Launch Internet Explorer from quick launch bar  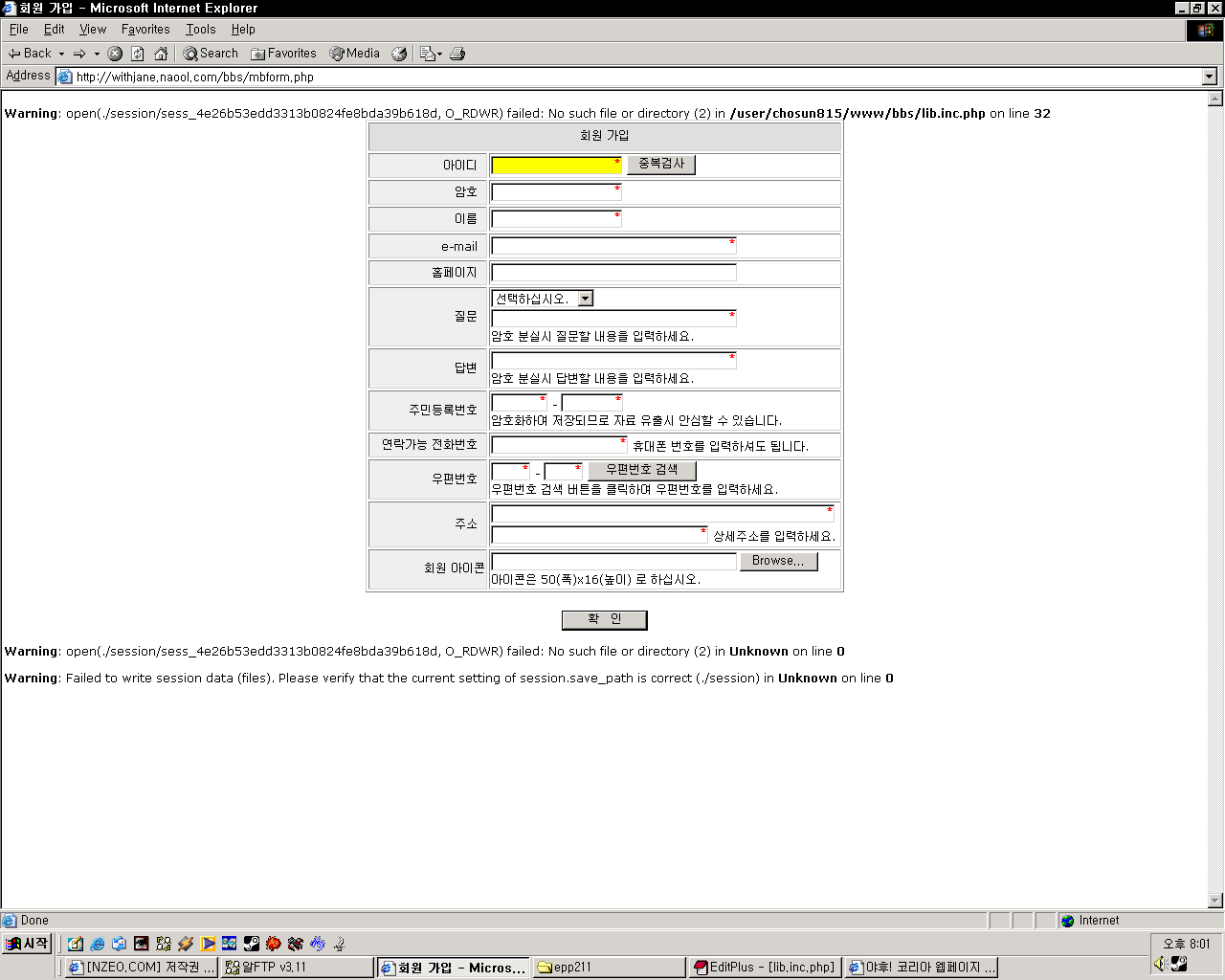click(98, 944)
